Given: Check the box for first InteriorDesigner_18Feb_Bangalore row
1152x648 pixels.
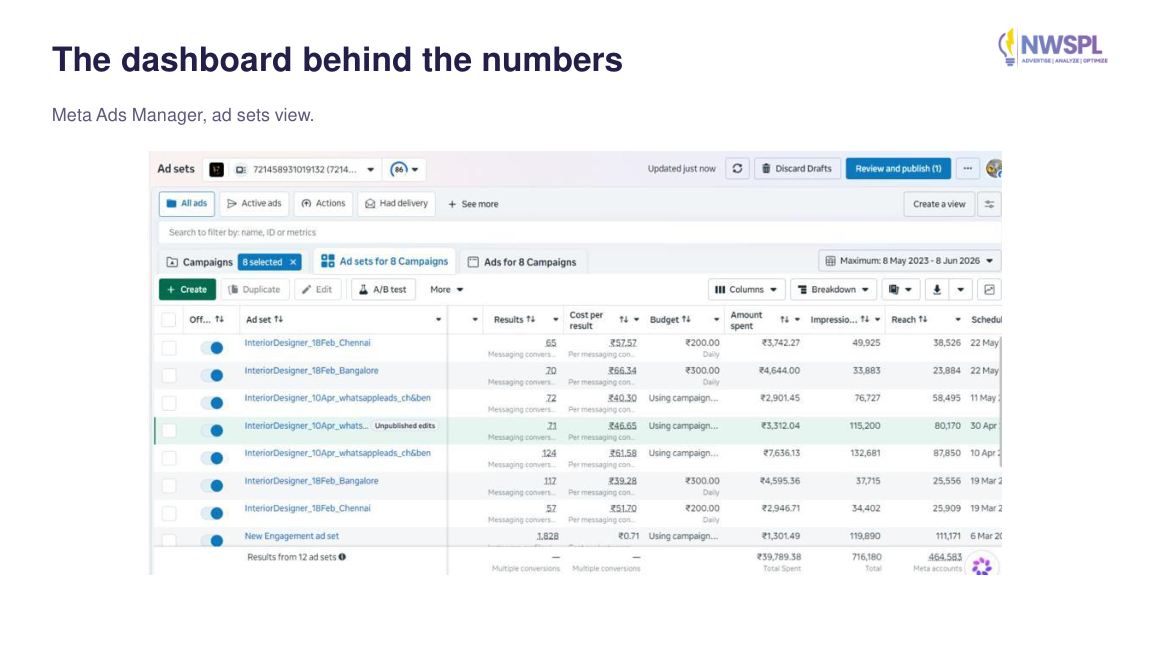Looking at the screenshot, I should coord(169,375).
